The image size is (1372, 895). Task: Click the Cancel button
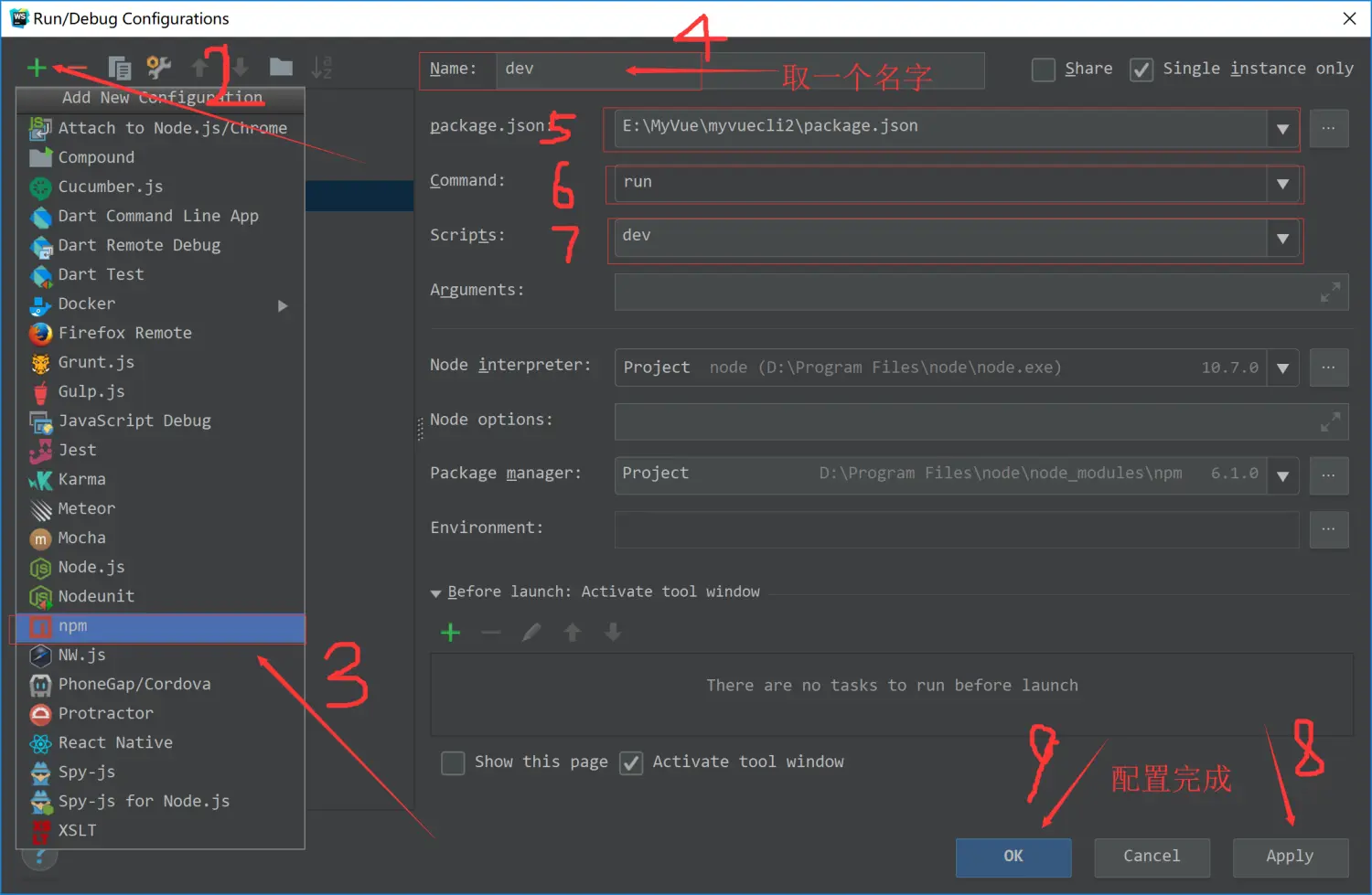[1152, 858]
